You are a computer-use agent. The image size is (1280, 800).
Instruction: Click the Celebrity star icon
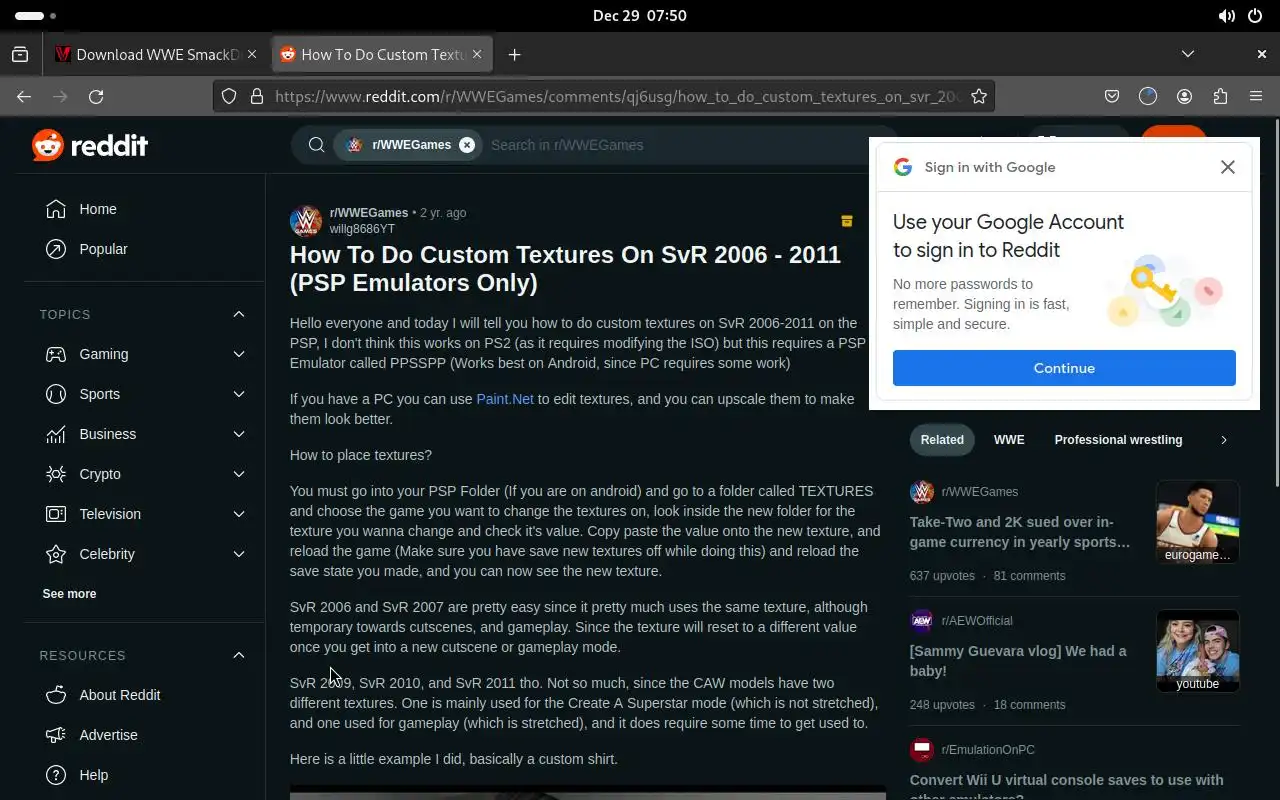coord(56,554)
